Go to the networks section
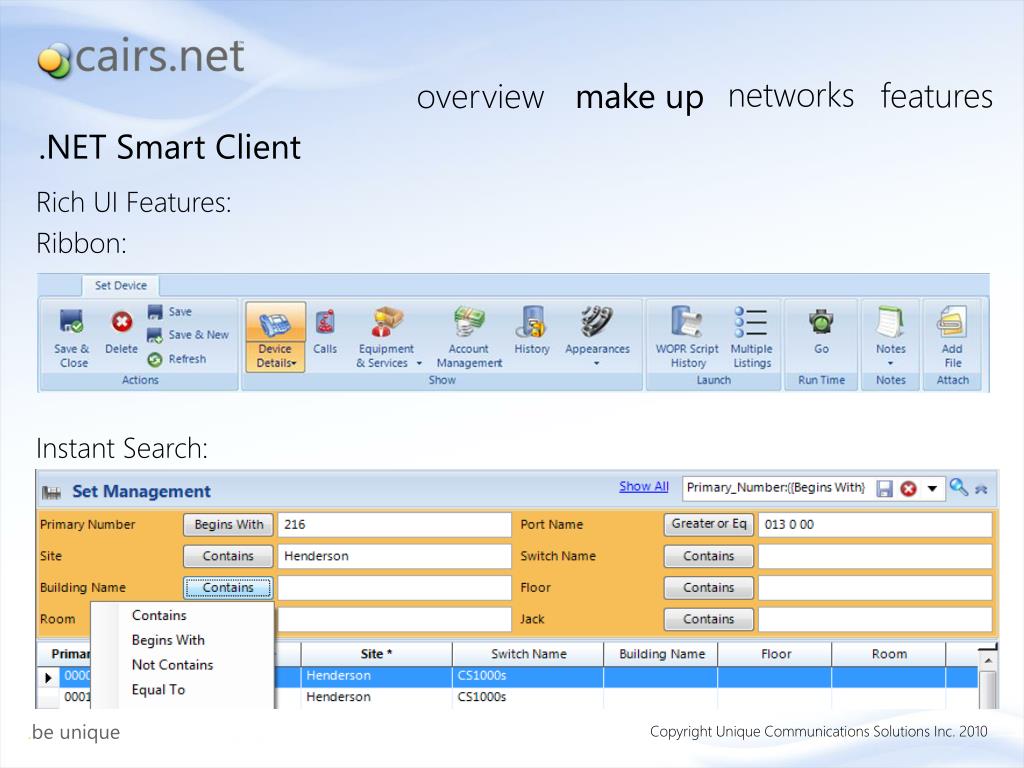Screen dimensions: 1024x768 tap(791, 96)
